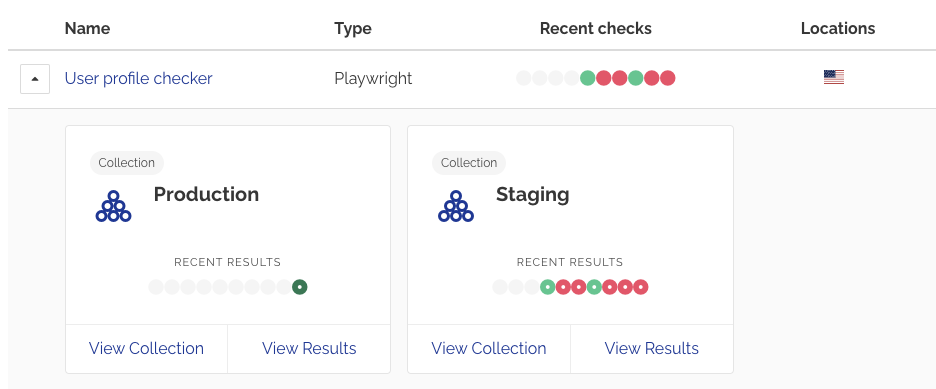Click the Name column header
Viewport: 936px width, 389px height.
tap(87, 29)
